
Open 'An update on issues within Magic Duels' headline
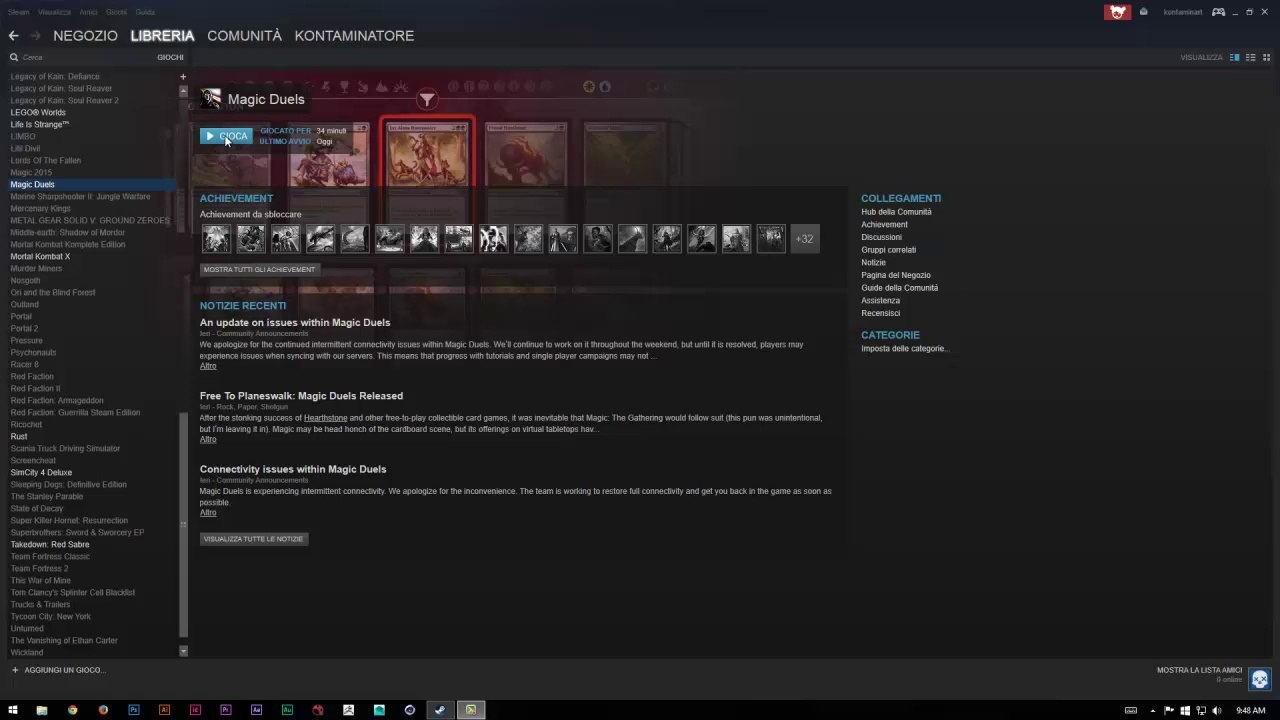(295, 323)
